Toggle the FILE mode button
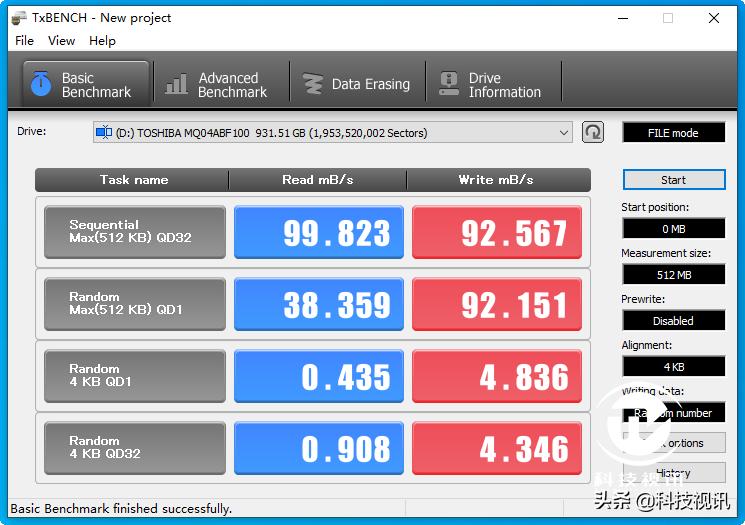The height and width of the screenshot is (525, 745). coord(673,133)
